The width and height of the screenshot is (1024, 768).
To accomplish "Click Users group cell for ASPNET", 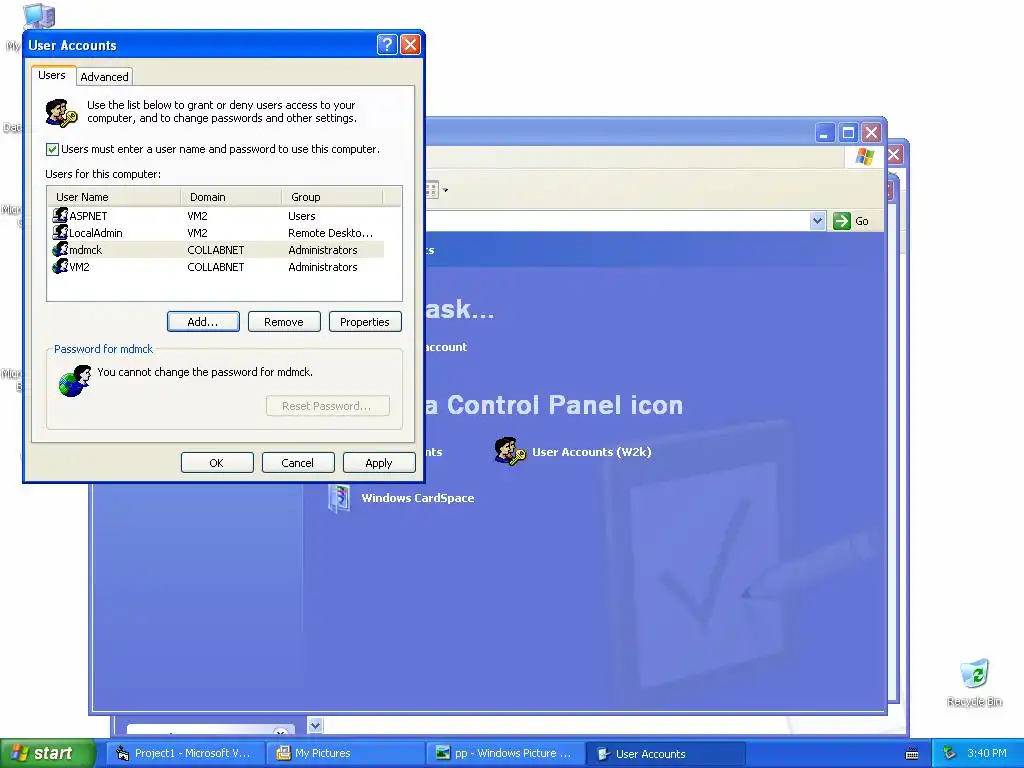I will (302, 216).
